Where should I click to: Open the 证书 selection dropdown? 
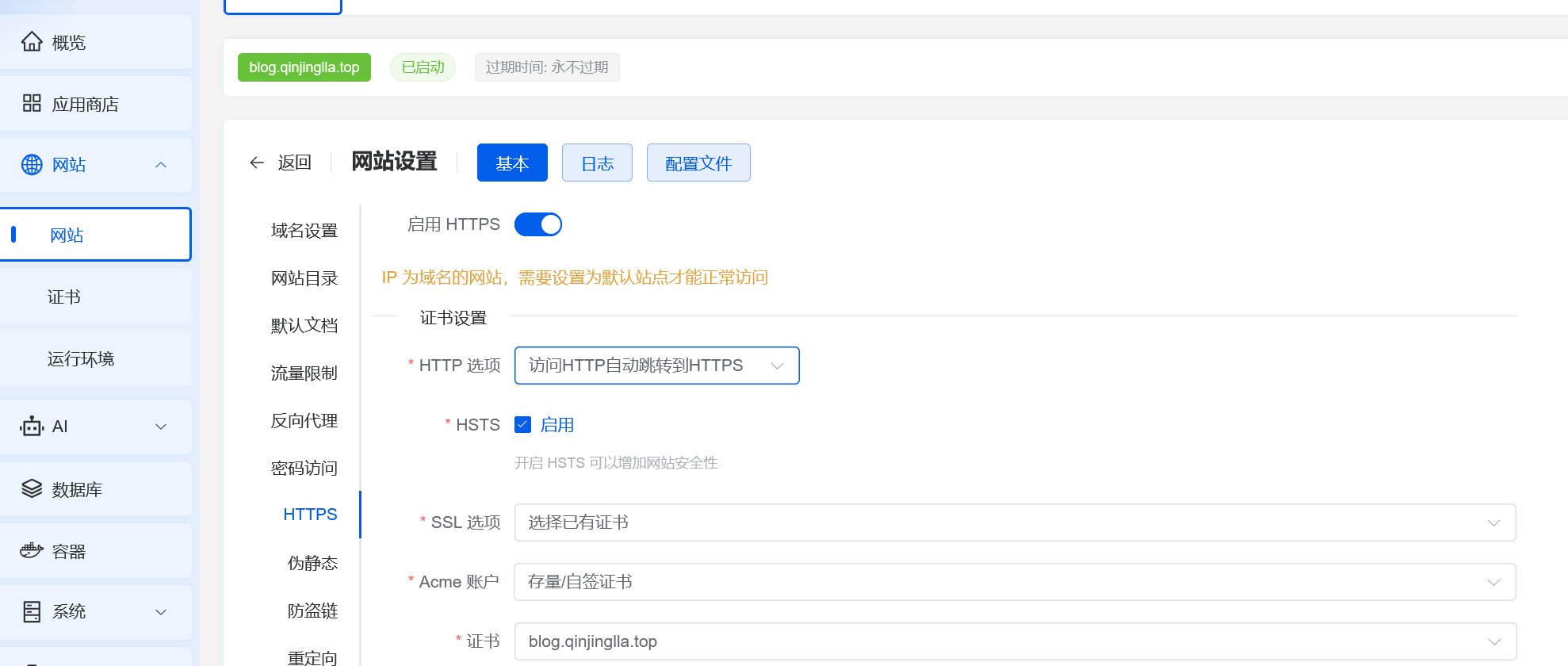point(1015,641)
